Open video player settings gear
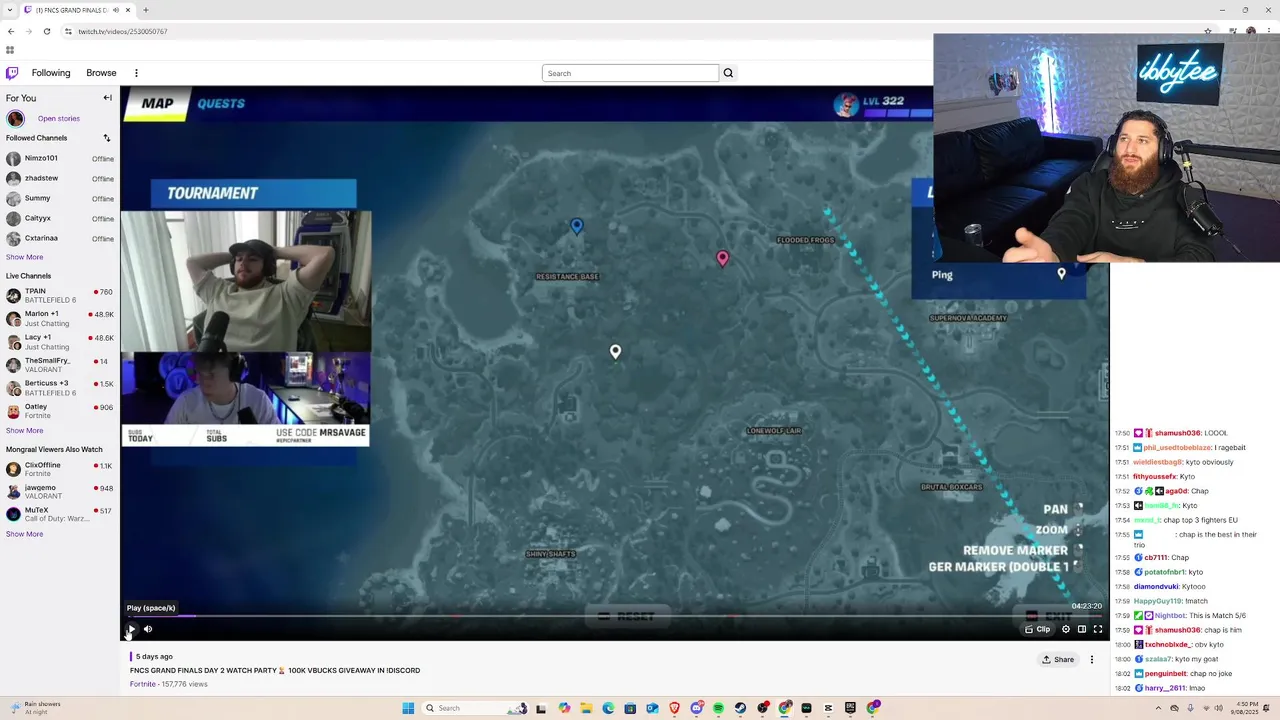1280x720 pixels. pyautogui.click(x=1066, y=629)
